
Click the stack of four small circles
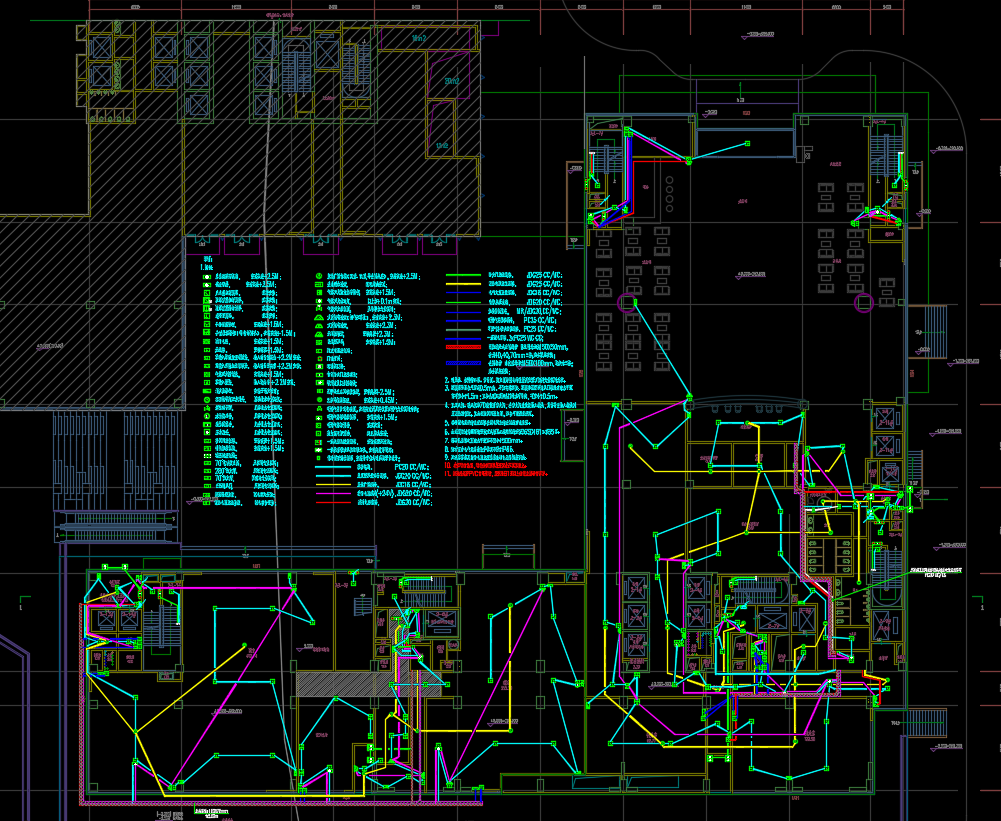click(669, 196)
